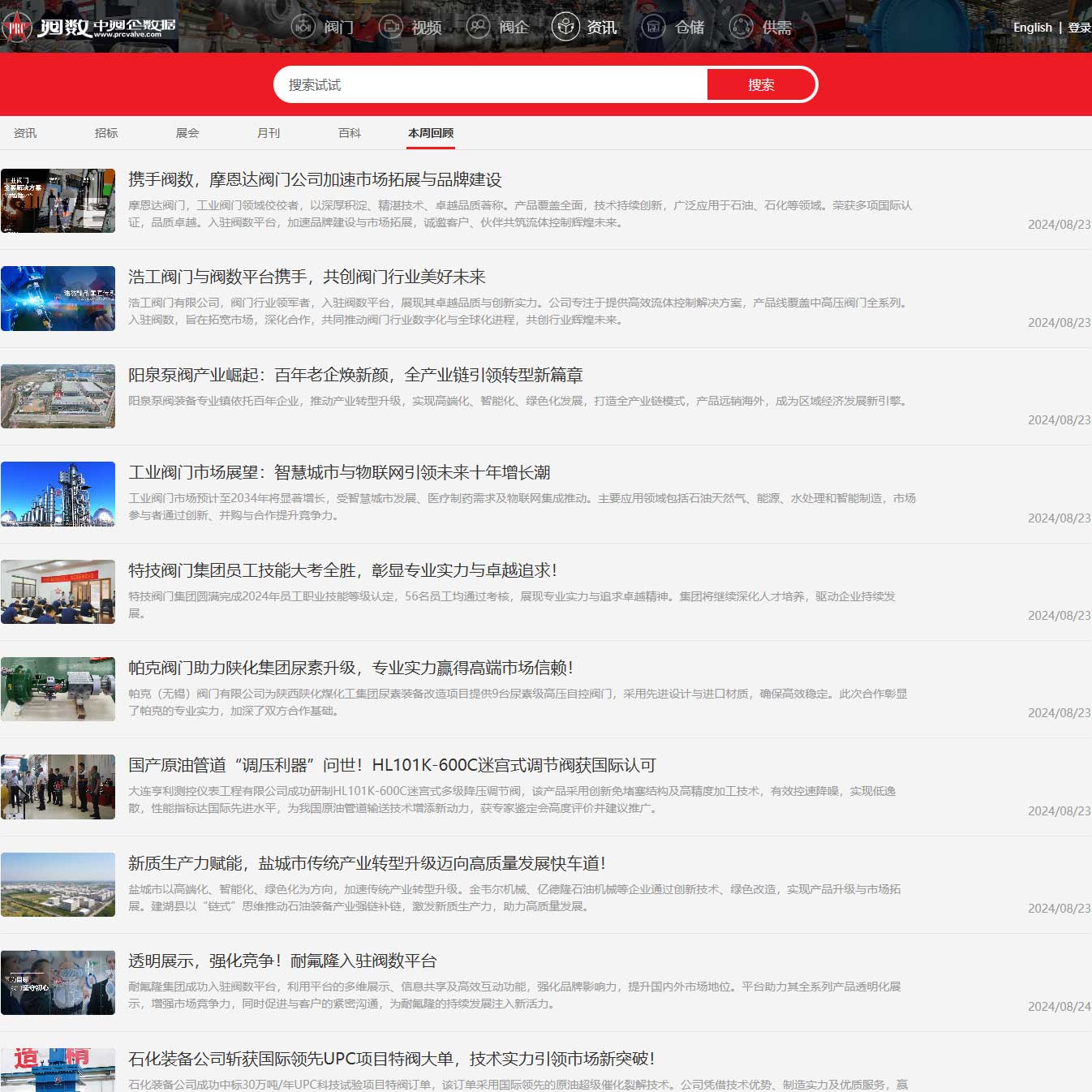Image resolution: width=1092 pixels, height=1092 pixels.
Task: Click the 仓储 warehouse icon
Action: (x=653, y=27)
